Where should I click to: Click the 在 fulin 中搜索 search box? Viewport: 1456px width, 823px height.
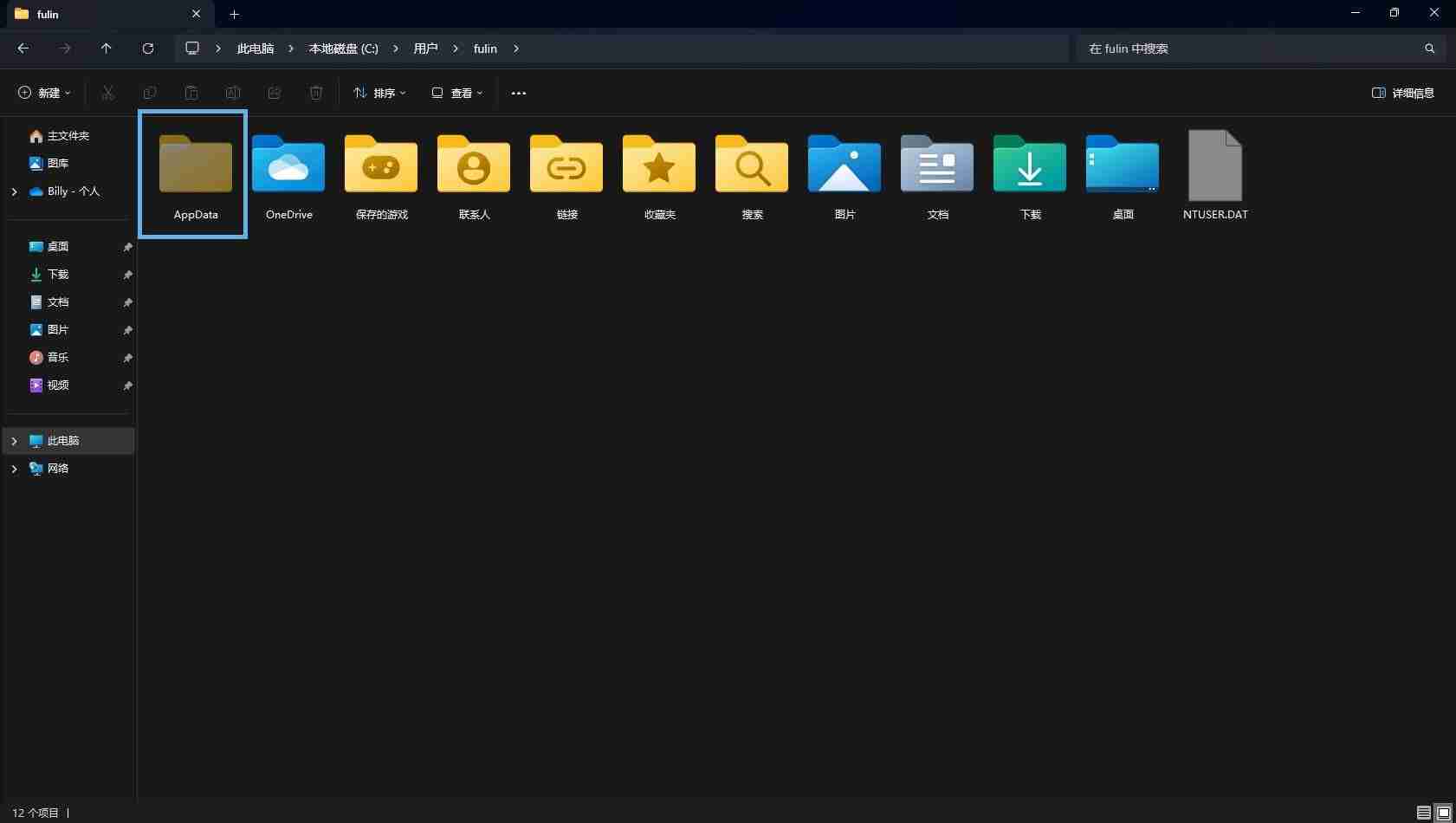1213,49
